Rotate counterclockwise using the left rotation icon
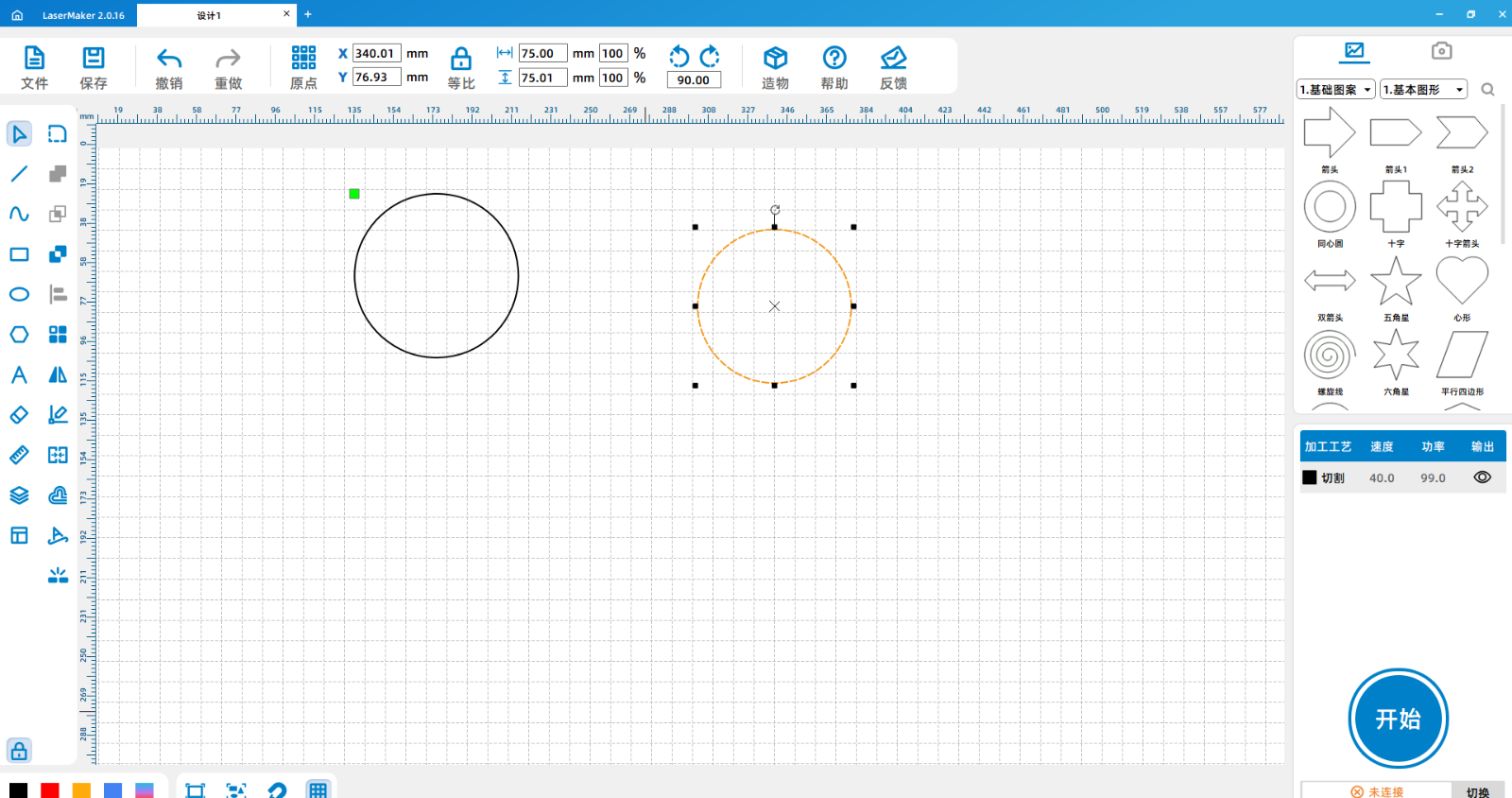 coord(679,56)
